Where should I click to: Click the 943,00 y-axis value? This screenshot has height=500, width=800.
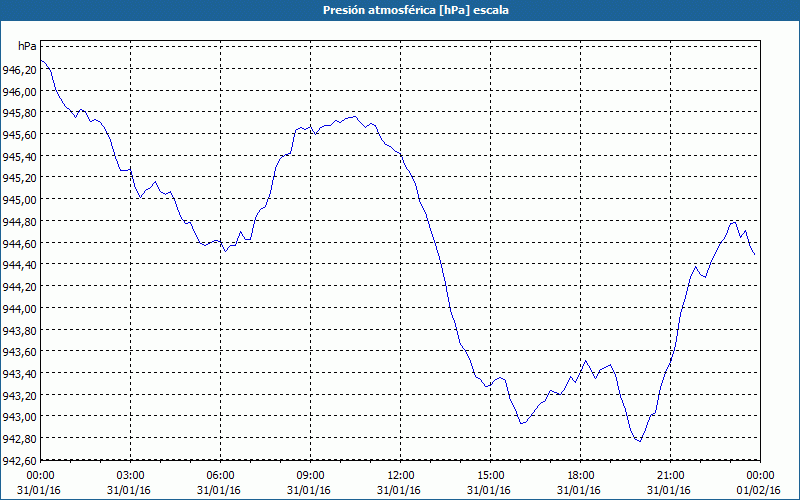[19, 417]
